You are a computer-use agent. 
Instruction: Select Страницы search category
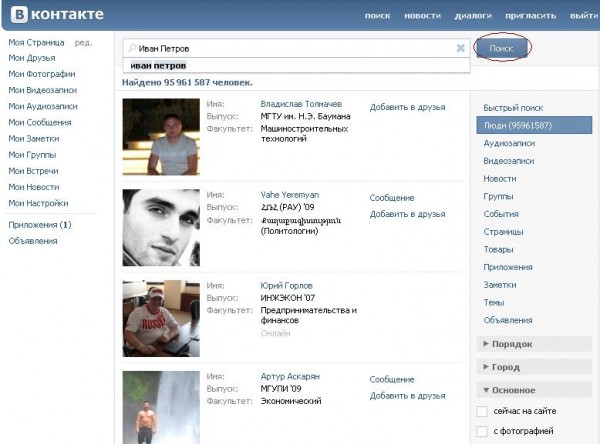(x=503, y=232)
